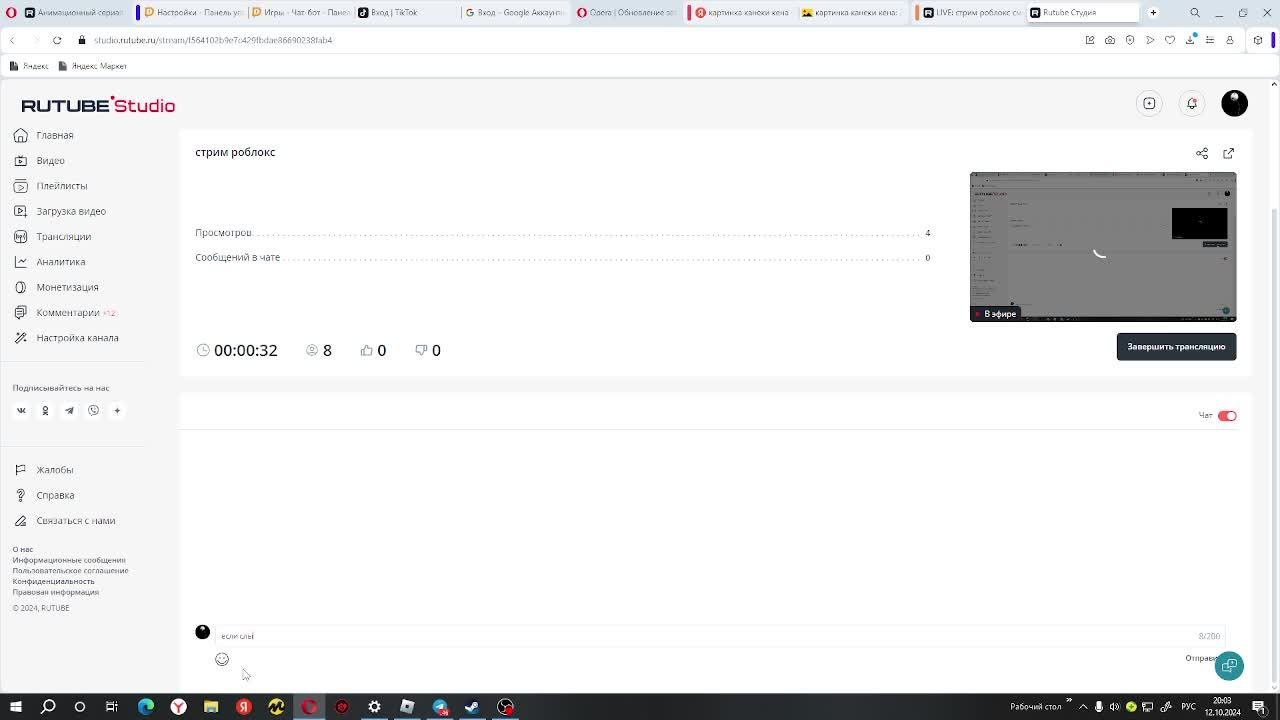The height and width of the screenshot is (720, 1280).
Task: Open notifications bell in header
Action: 1192,103
